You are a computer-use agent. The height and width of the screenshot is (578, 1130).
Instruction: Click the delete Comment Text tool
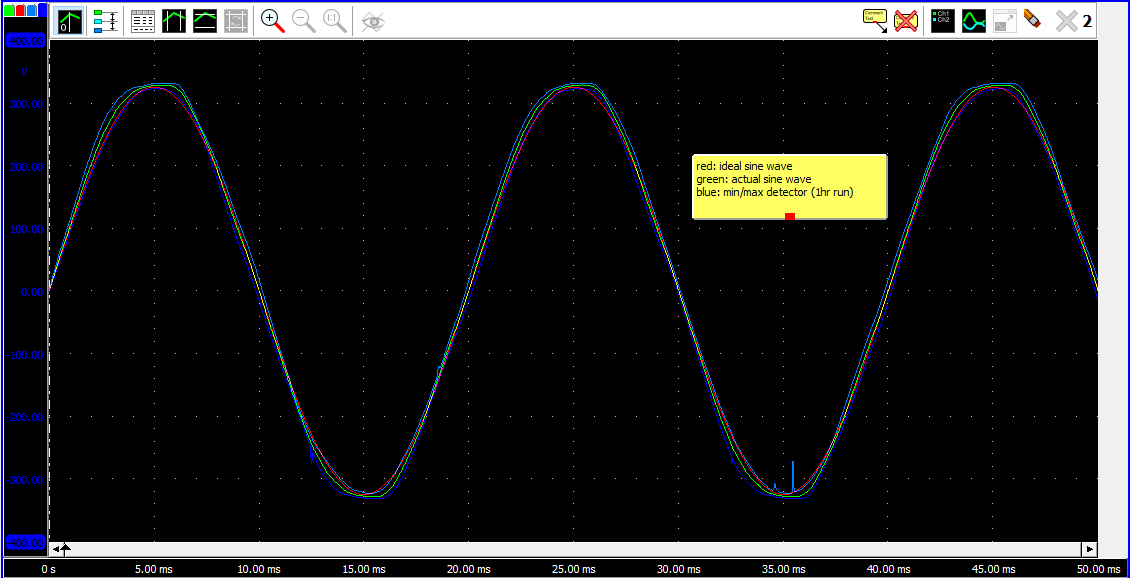tap(905, 20)
